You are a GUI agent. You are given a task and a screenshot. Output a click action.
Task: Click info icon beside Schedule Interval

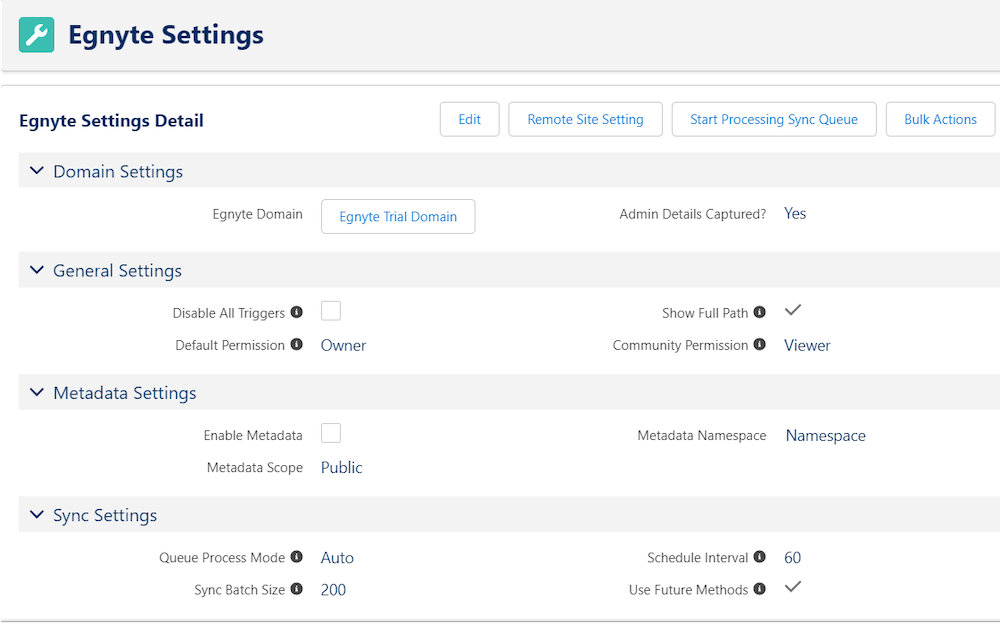(760, 557)
